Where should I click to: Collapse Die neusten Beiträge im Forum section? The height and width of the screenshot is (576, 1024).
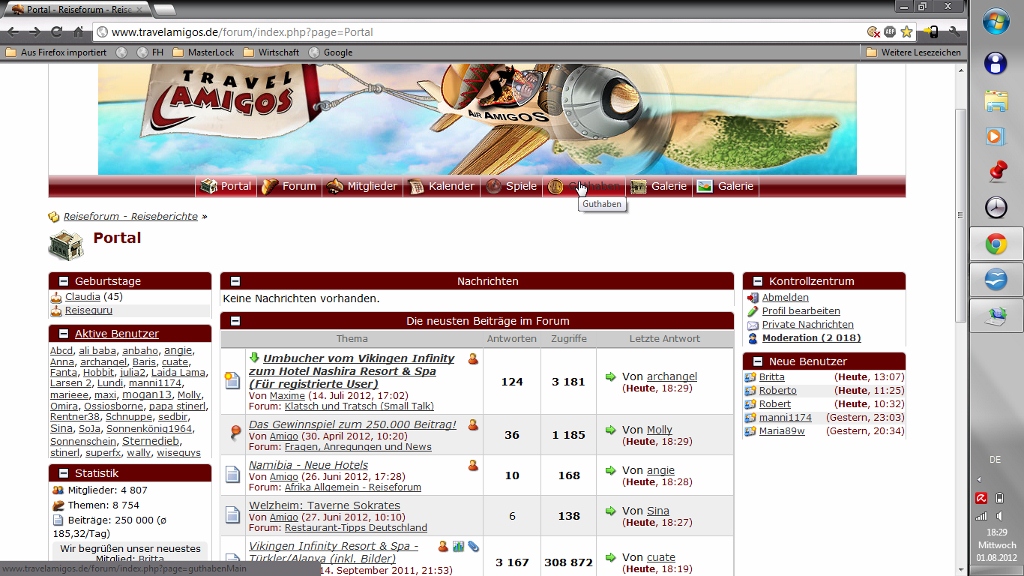[235, 322]
